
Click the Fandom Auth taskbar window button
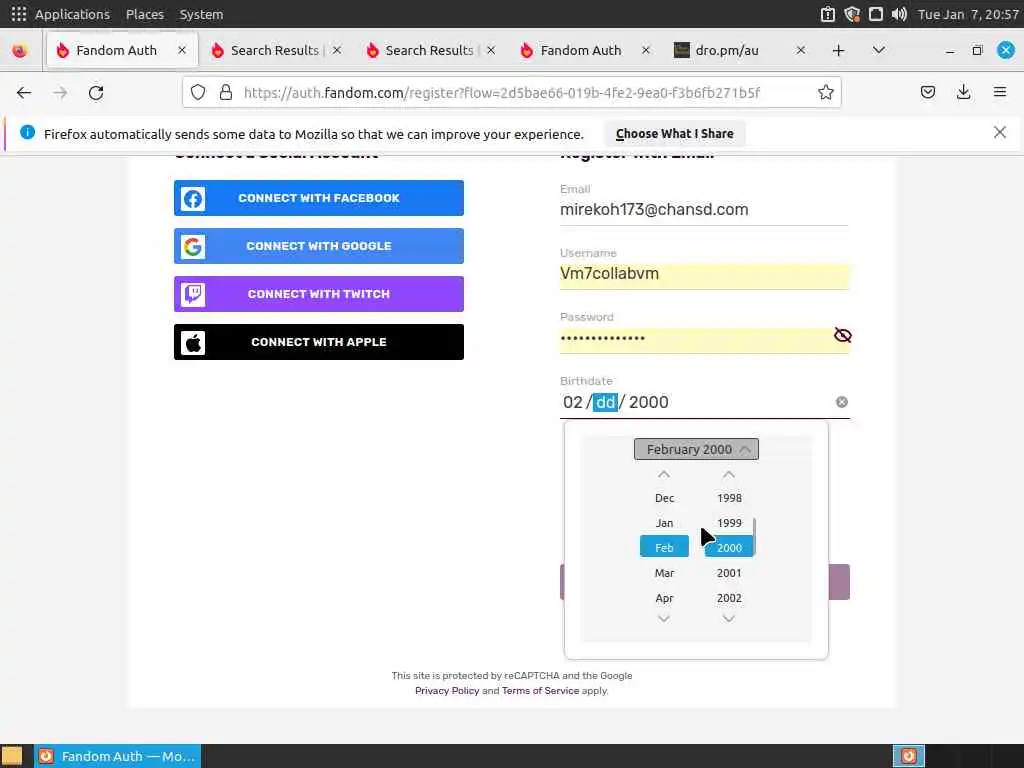118,756
